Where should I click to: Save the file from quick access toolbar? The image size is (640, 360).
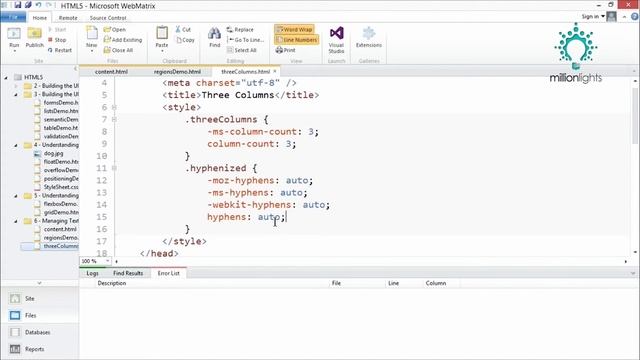[x=18, y=5]
